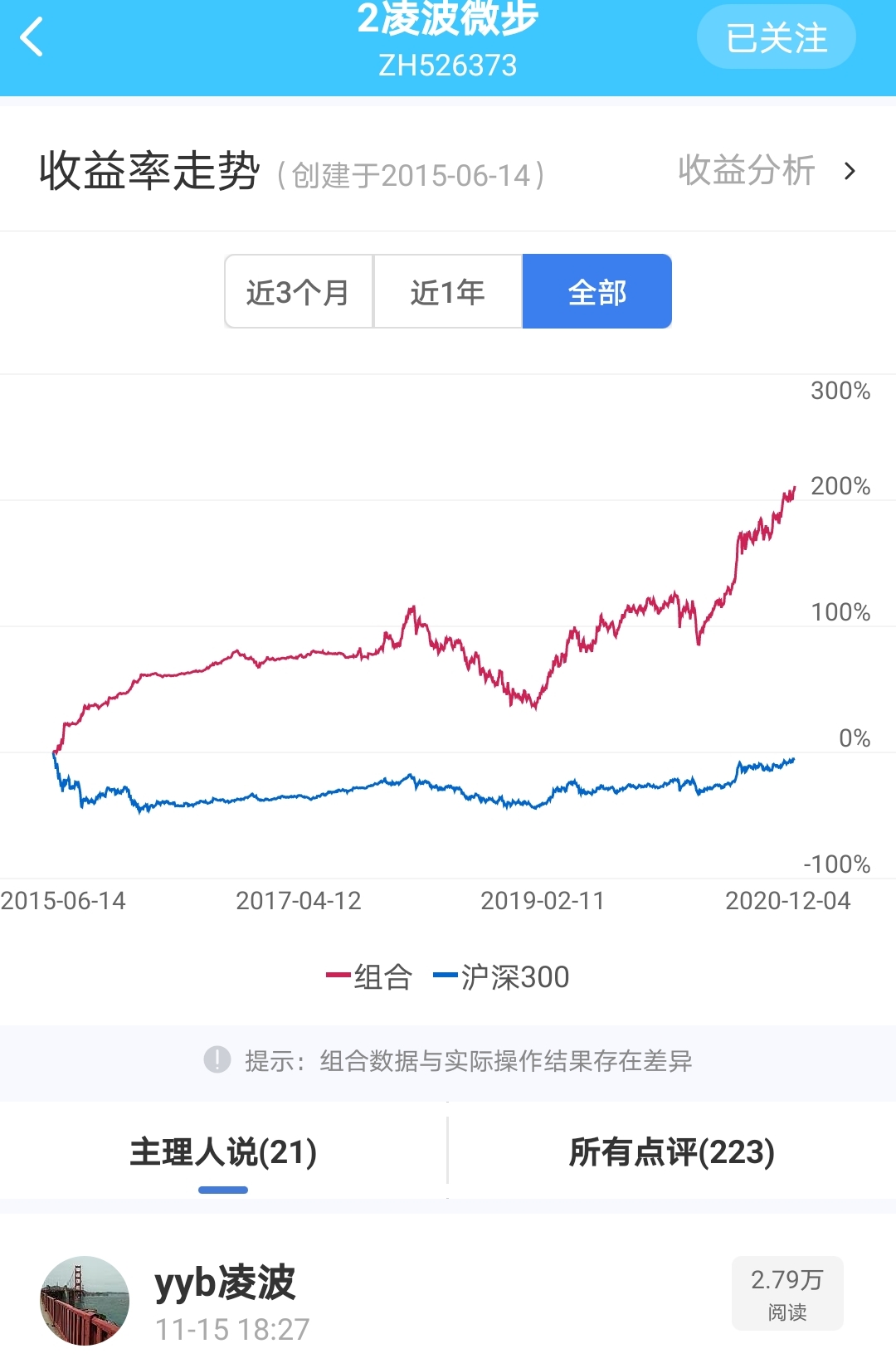
Task: Click the blue 沪深300 legend marker
Action: (446, 976)
